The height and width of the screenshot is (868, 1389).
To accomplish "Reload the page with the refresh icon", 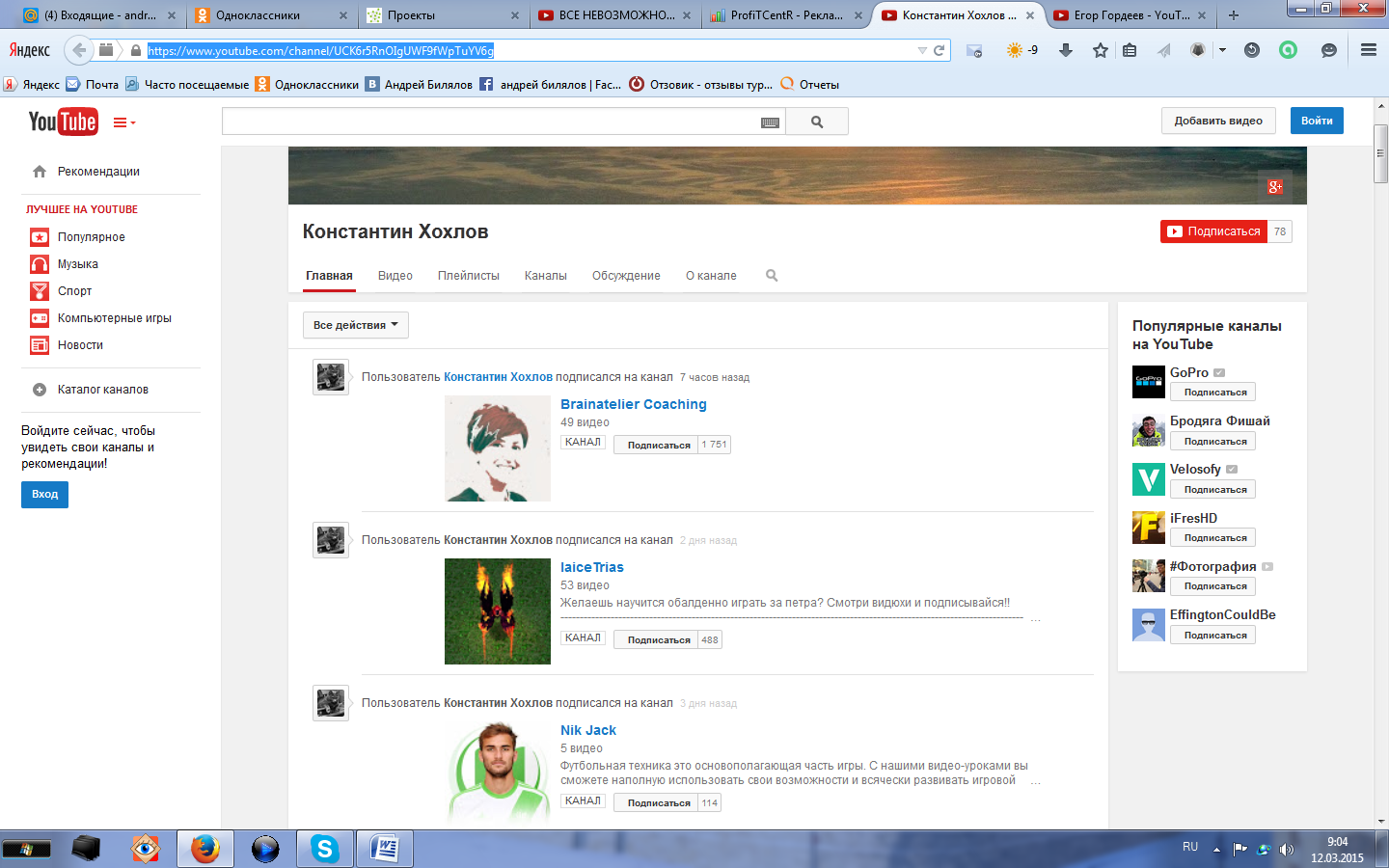I will (939, 50).
